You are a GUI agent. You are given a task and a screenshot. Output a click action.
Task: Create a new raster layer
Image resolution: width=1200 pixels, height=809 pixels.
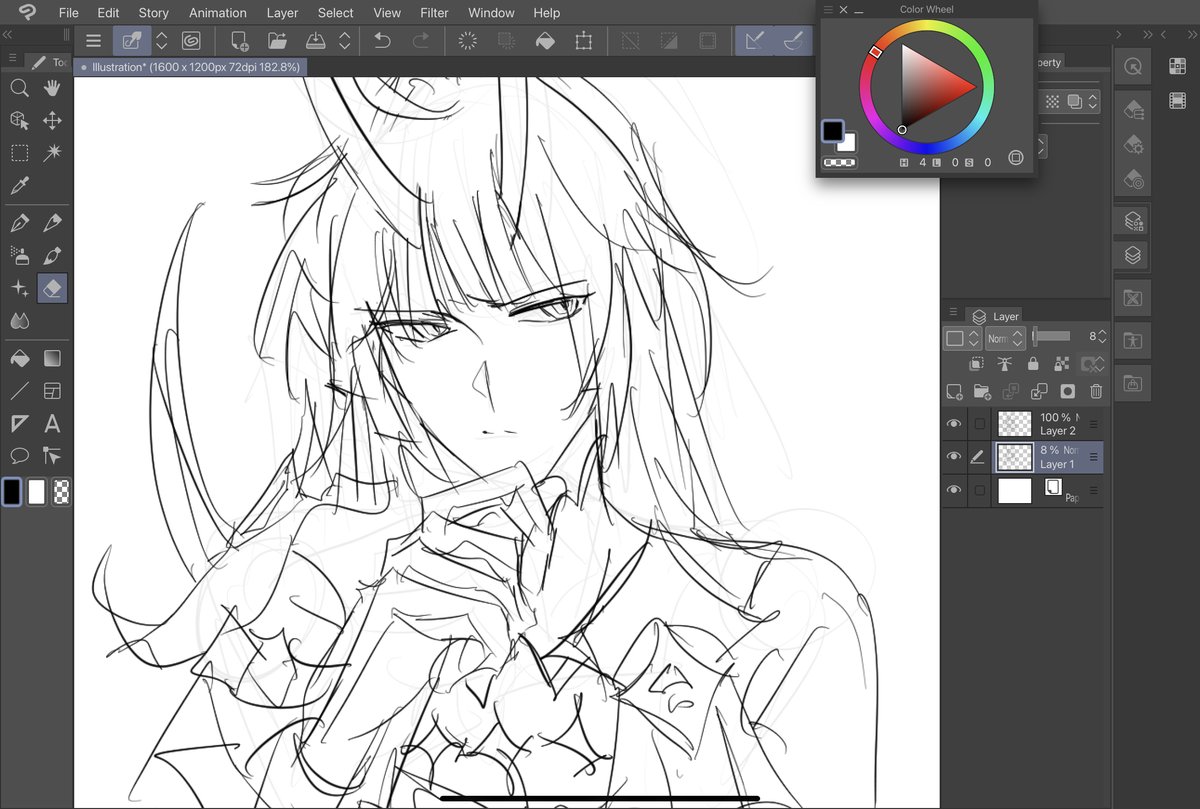pos(953,391)
